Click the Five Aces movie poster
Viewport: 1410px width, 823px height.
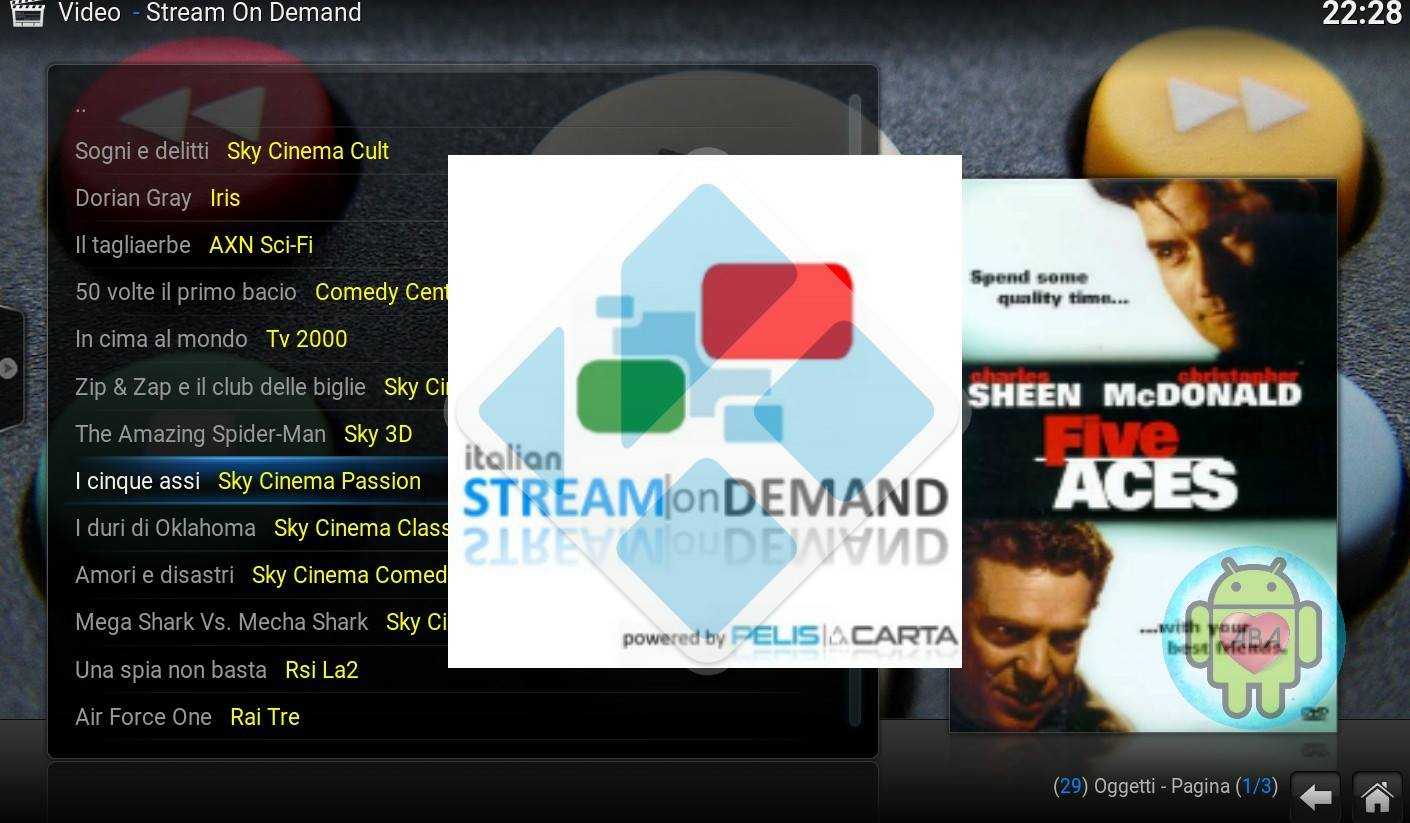[x=1143, y=456]
